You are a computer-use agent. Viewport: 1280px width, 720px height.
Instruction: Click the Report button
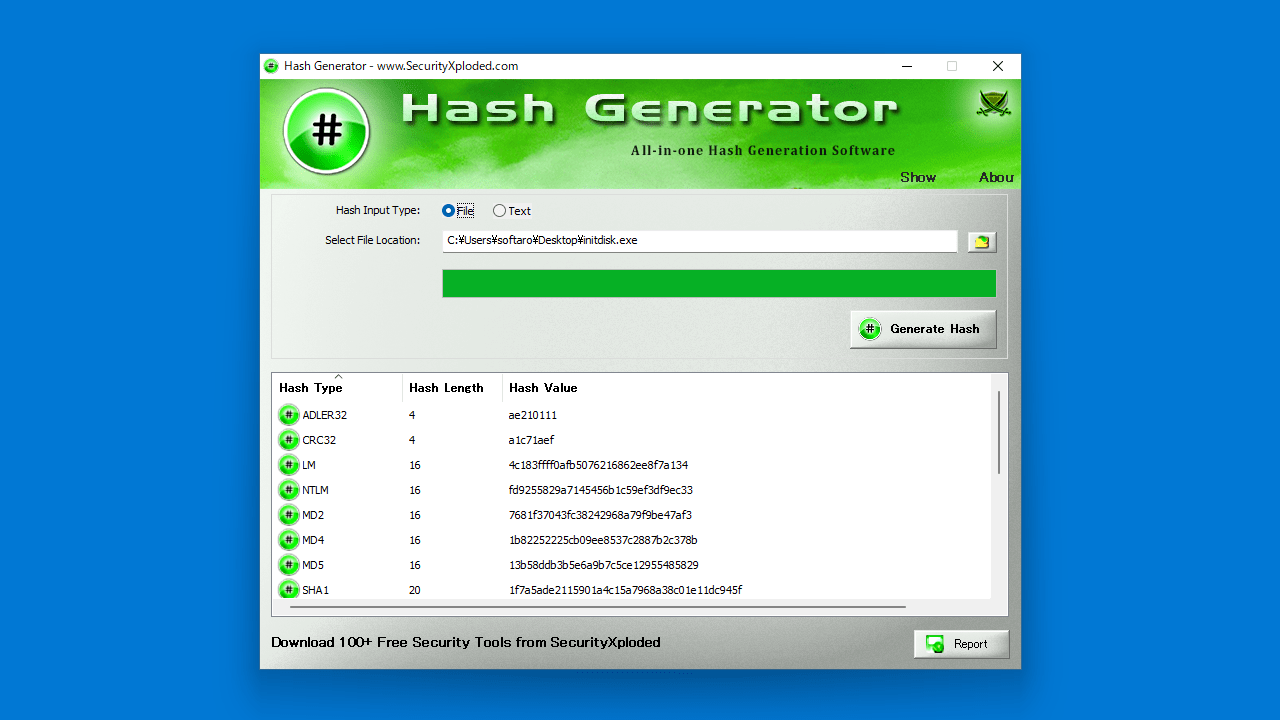tap(961, 644)
